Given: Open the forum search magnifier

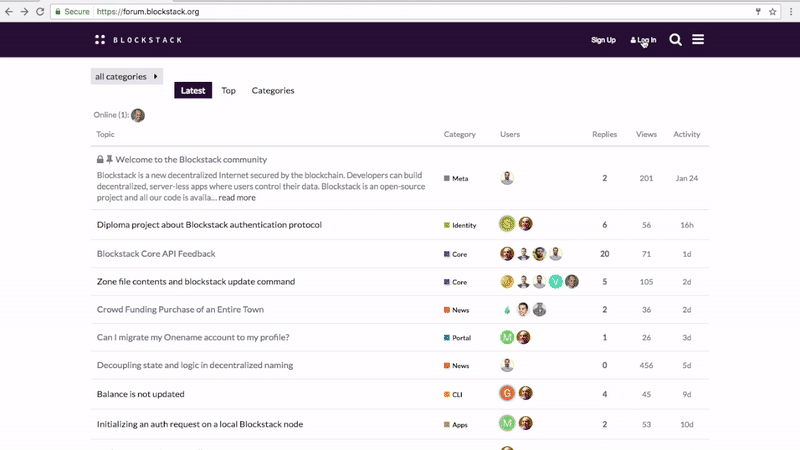Looking at the screenshot, I should coord(676,39).
